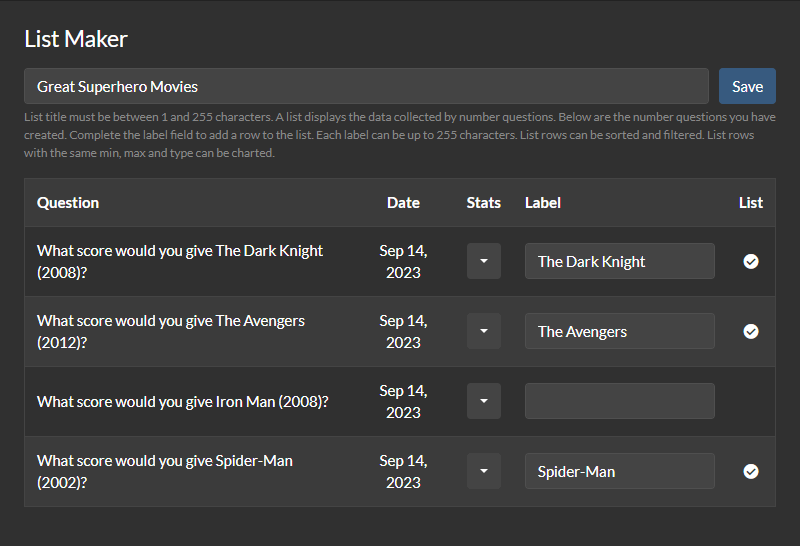Sort by the Date column header
This screenshot has width=800, height=546.
click(403, 202)
